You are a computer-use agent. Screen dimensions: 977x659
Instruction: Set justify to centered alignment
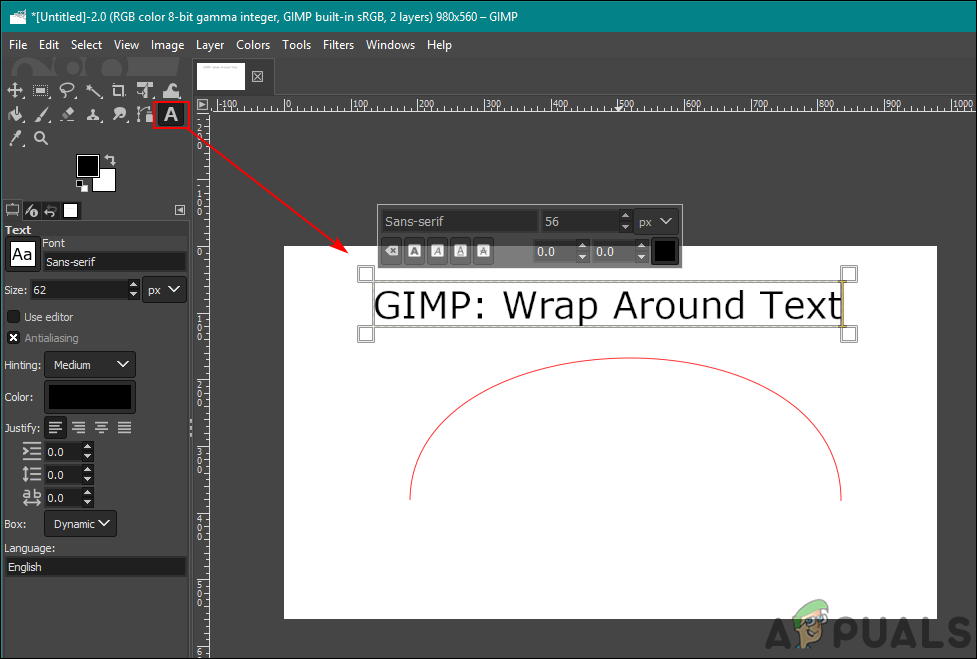(x=101, y=427)
